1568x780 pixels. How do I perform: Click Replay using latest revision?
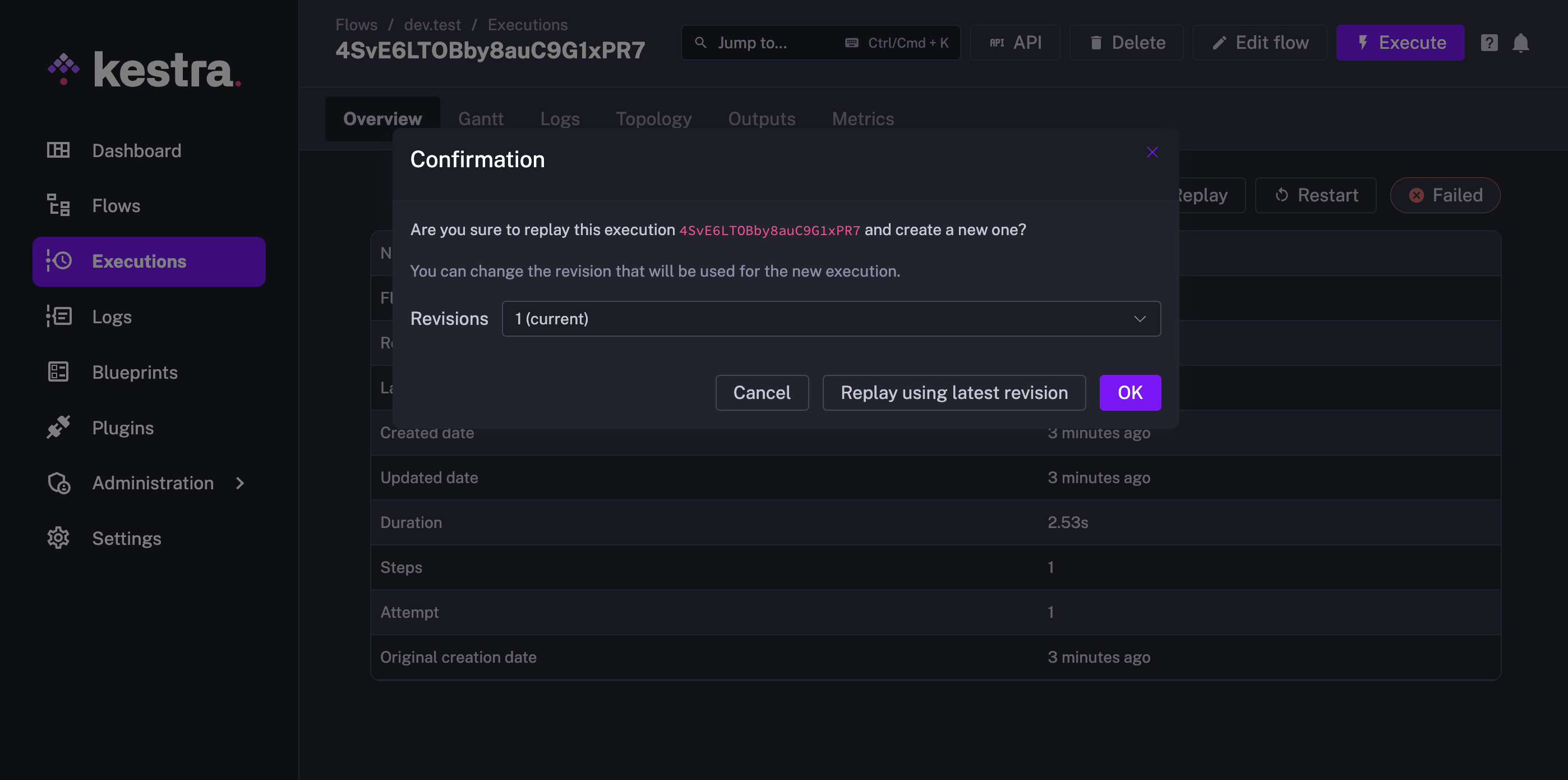pos(953,393)
